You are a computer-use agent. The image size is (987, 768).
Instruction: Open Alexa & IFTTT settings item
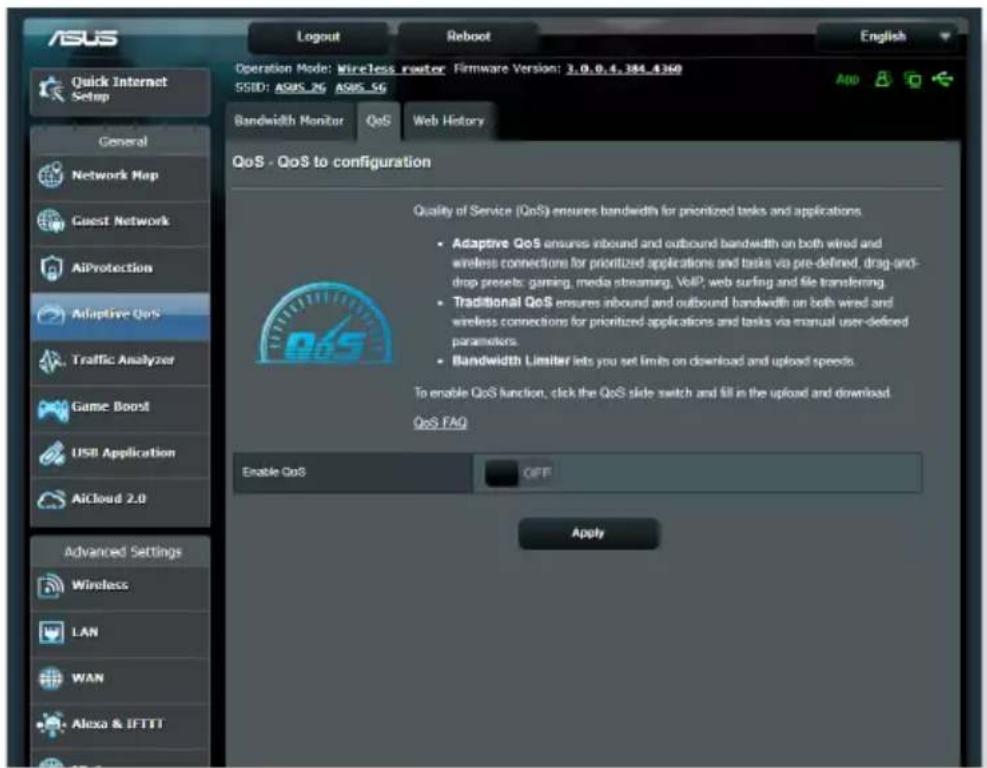click(120, 725)
